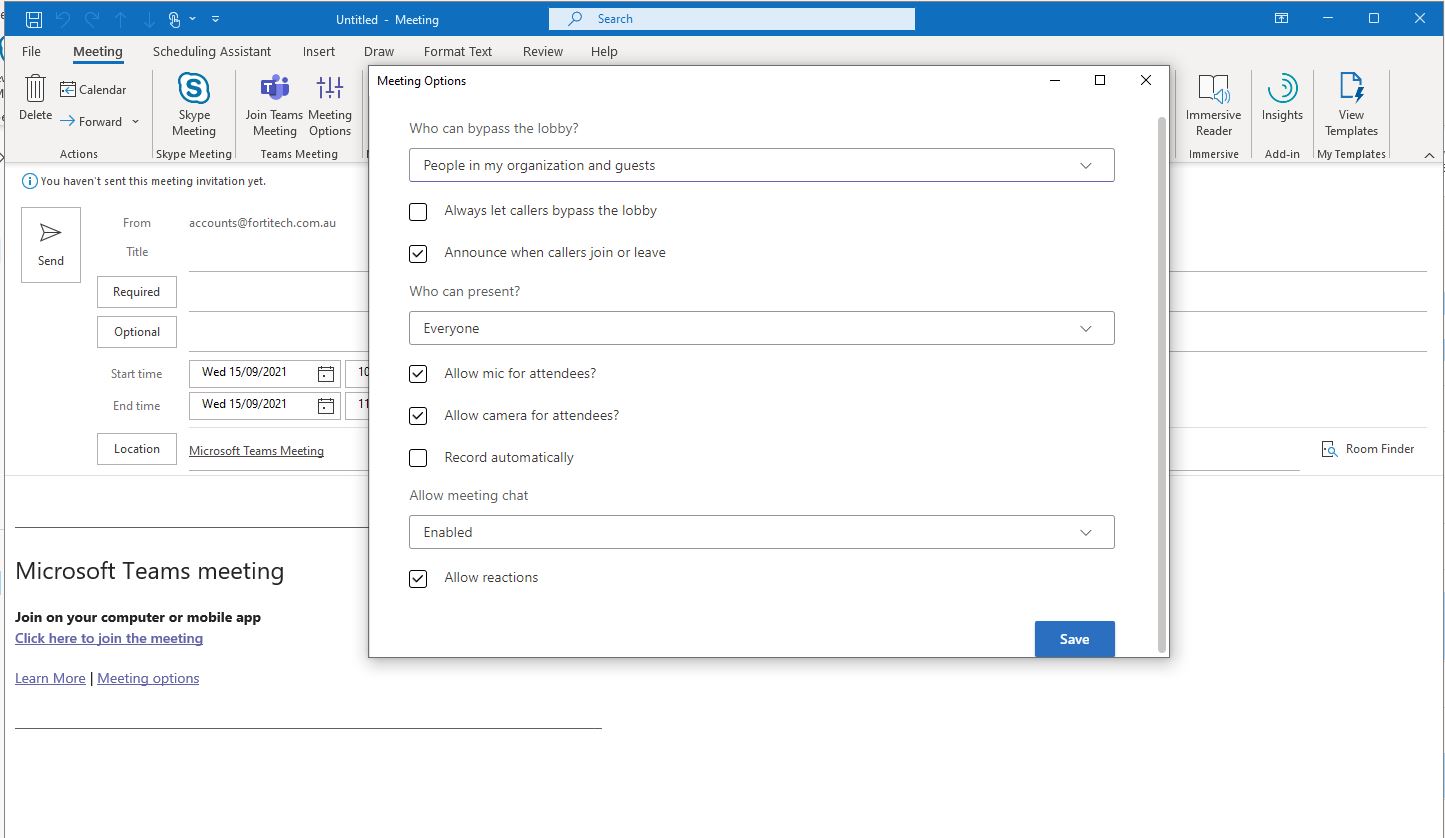Switch to Format Text tab

(x=458, y=51)
